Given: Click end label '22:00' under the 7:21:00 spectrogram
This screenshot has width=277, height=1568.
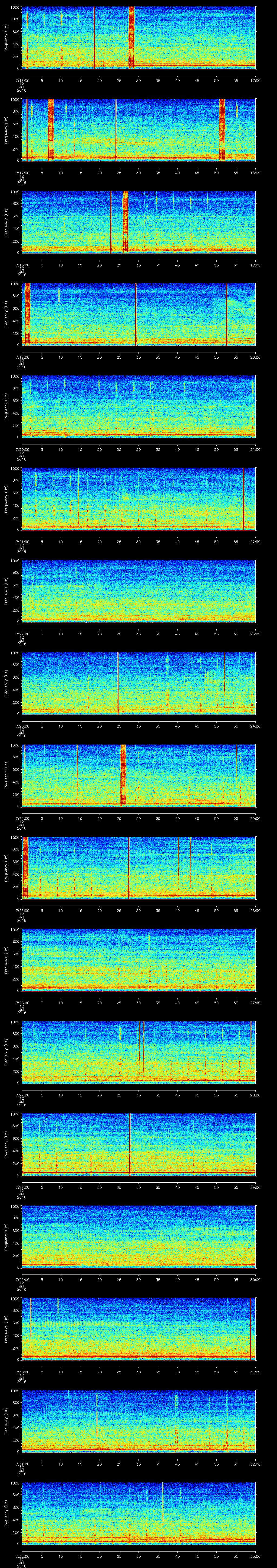Looking at the screenshot, I should pyautogui.click(x=255, y=542).
